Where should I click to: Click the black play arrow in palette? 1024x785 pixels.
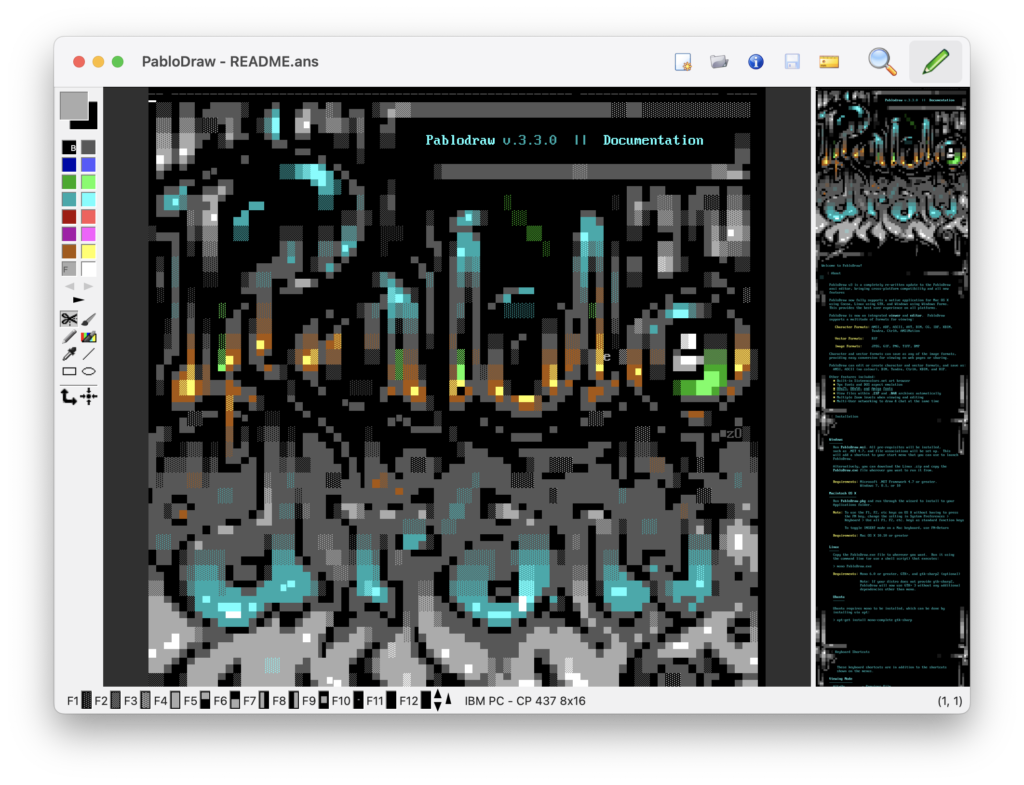(78, 300)
